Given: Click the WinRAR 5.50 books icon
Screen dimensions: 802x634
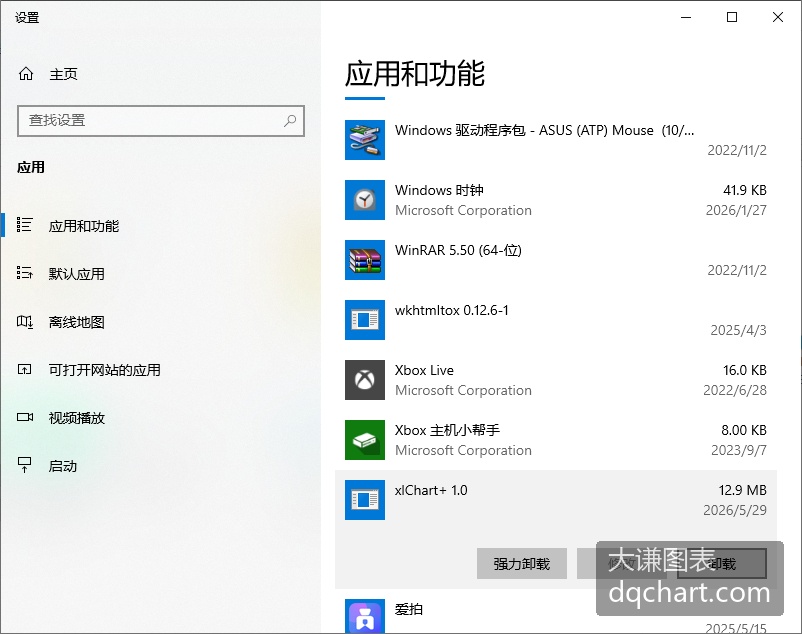Looking at the screenshot, I should point(365,260).
